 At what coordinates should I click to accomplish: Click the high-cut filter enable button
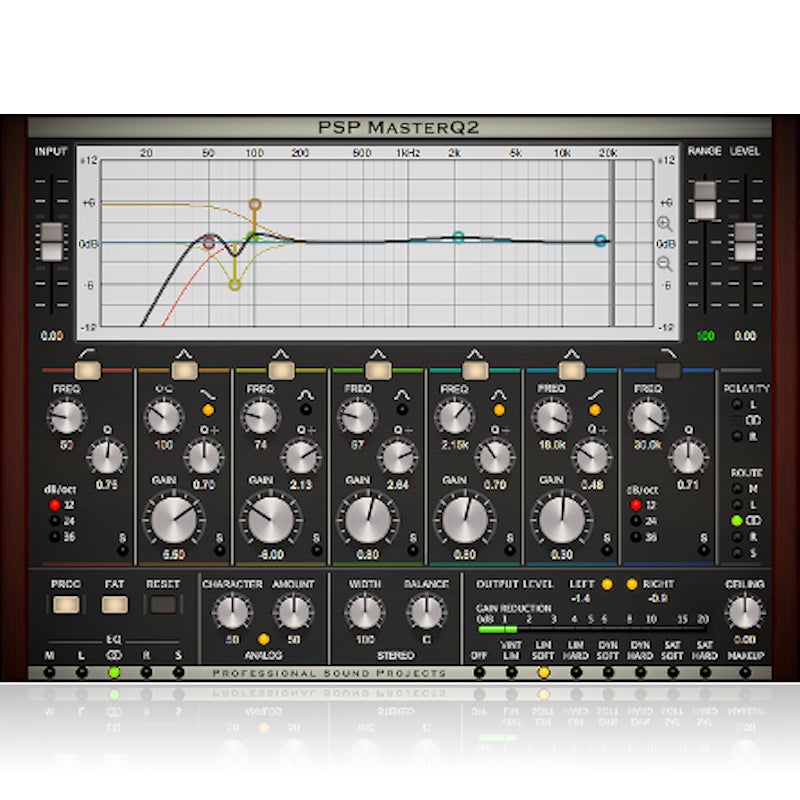[x=668, y=370]
